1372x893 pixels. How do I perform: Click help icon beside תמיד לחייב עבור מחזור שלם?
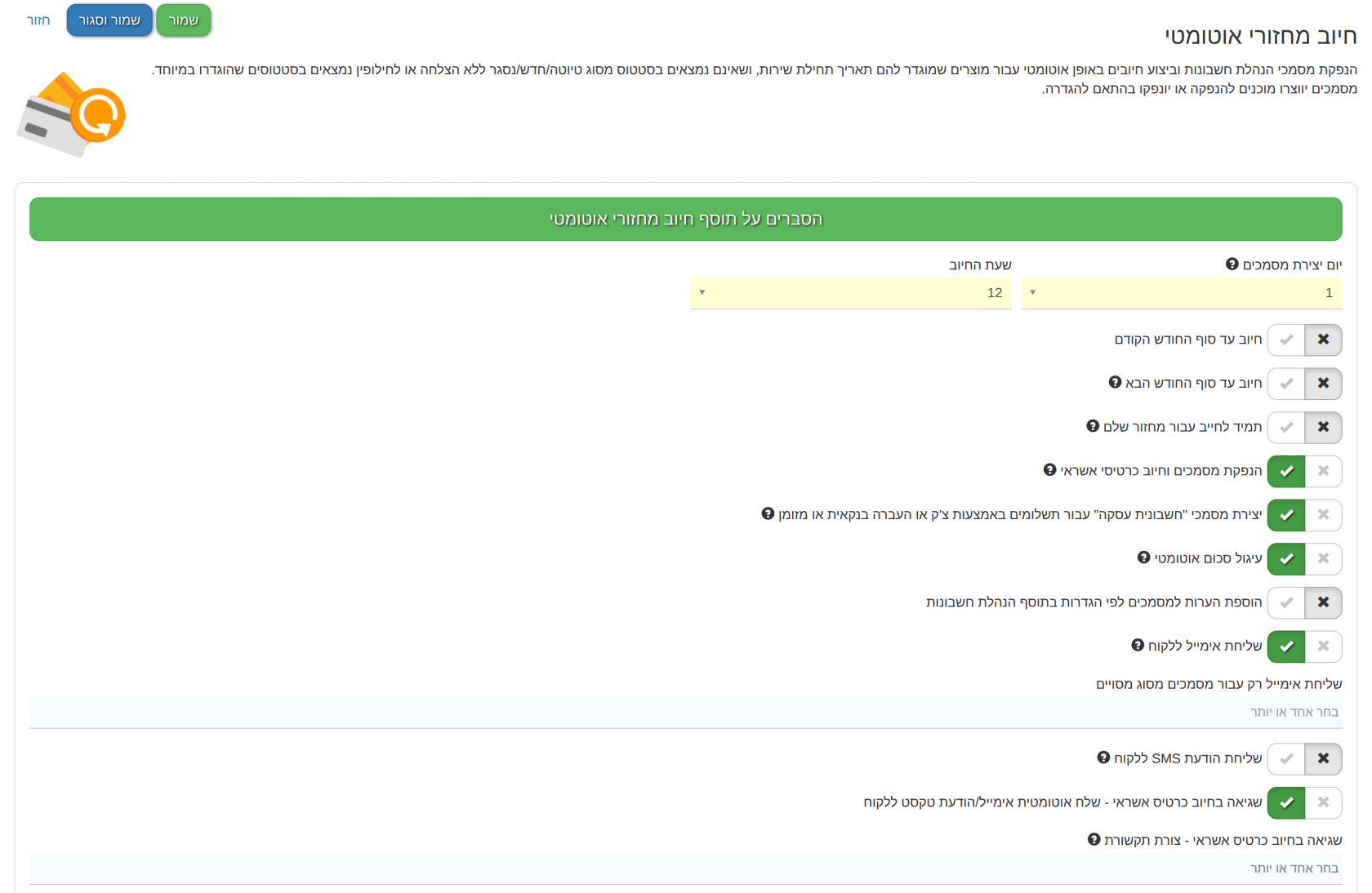coord(1093,426)
